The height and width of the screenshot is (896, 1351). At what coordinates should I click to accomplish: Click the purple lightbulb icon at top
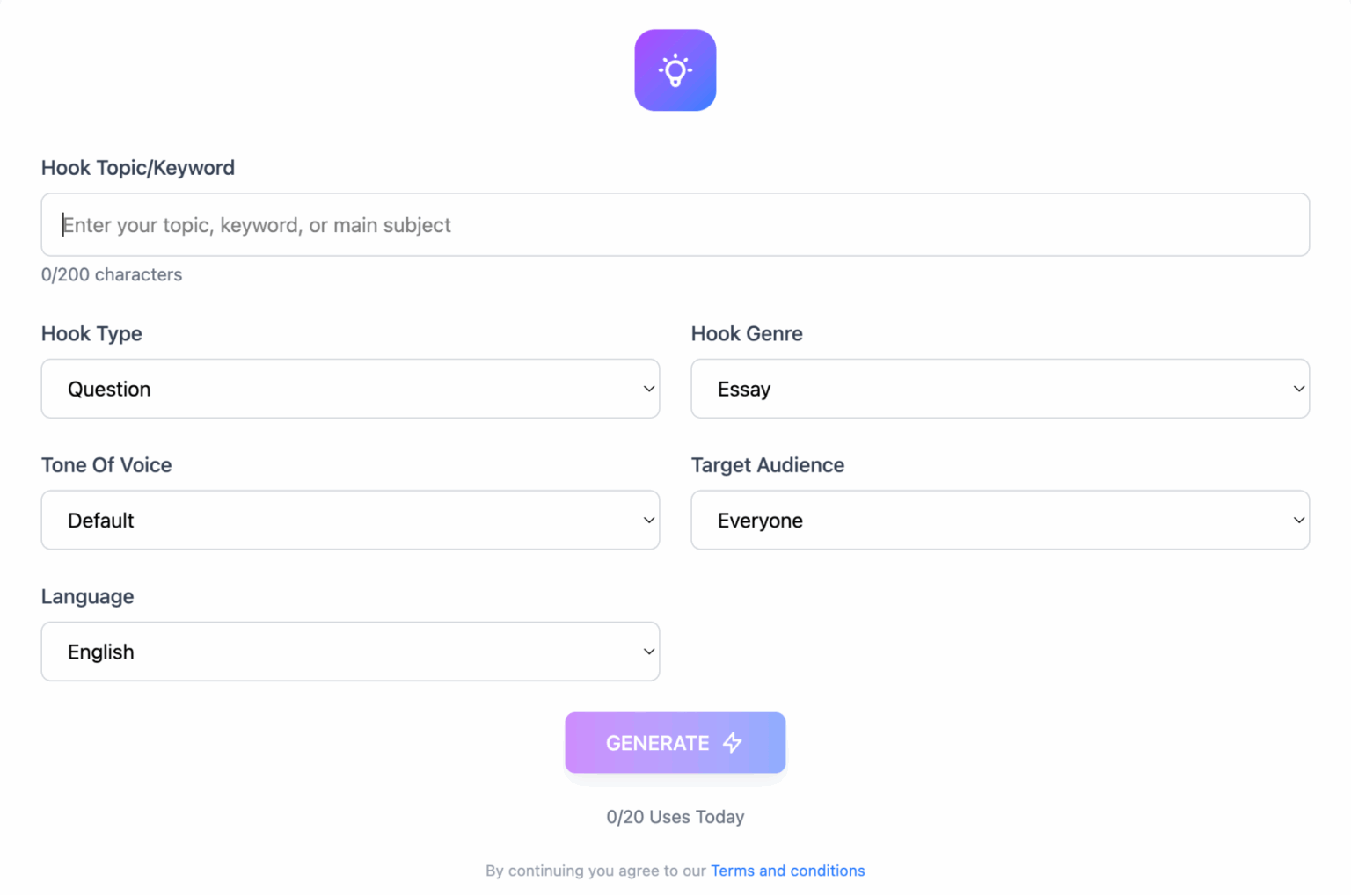pyautogui.click(x=675, y=70)
